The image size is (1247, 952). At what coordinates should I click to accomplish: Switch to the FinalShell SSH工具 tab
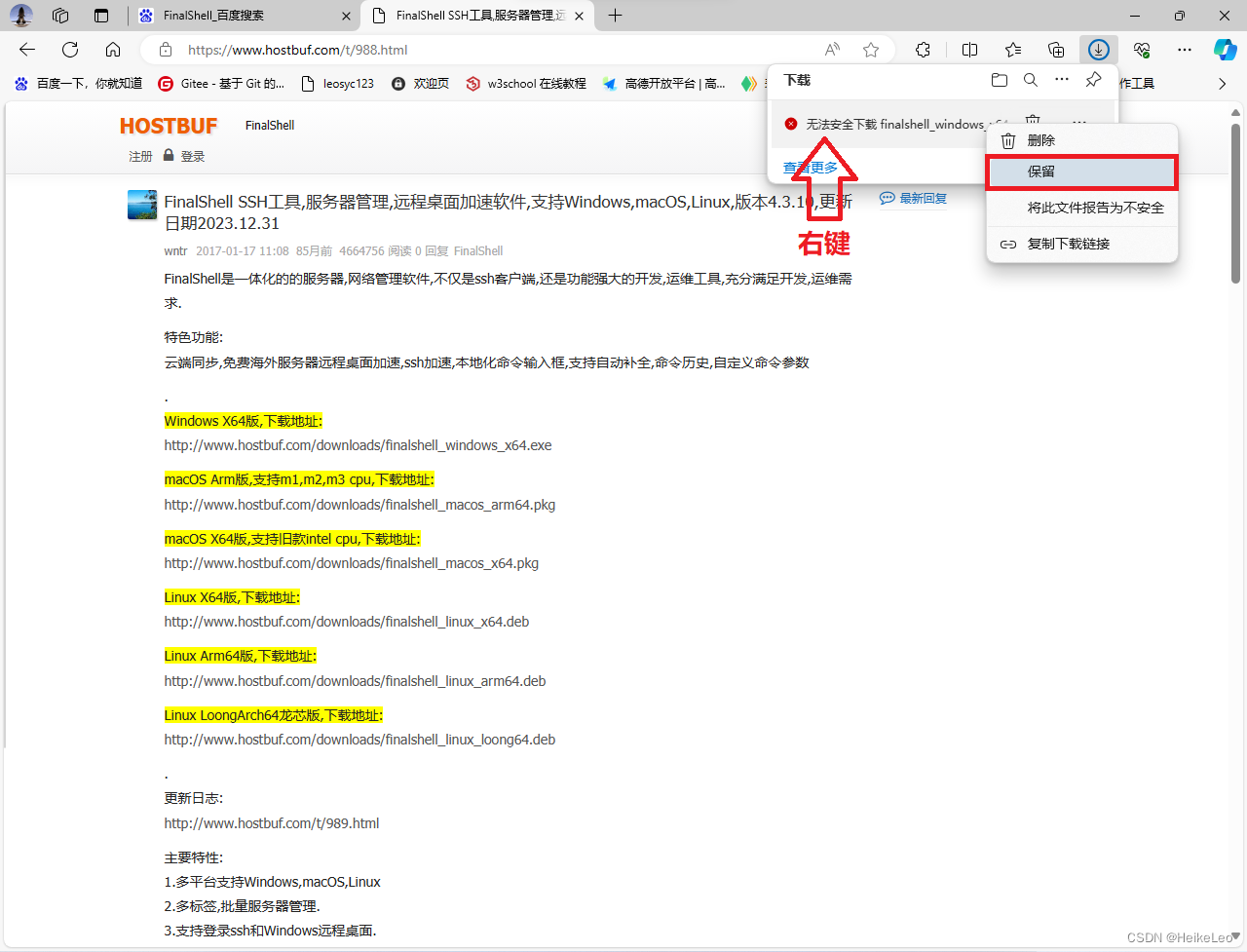point(477,16)
